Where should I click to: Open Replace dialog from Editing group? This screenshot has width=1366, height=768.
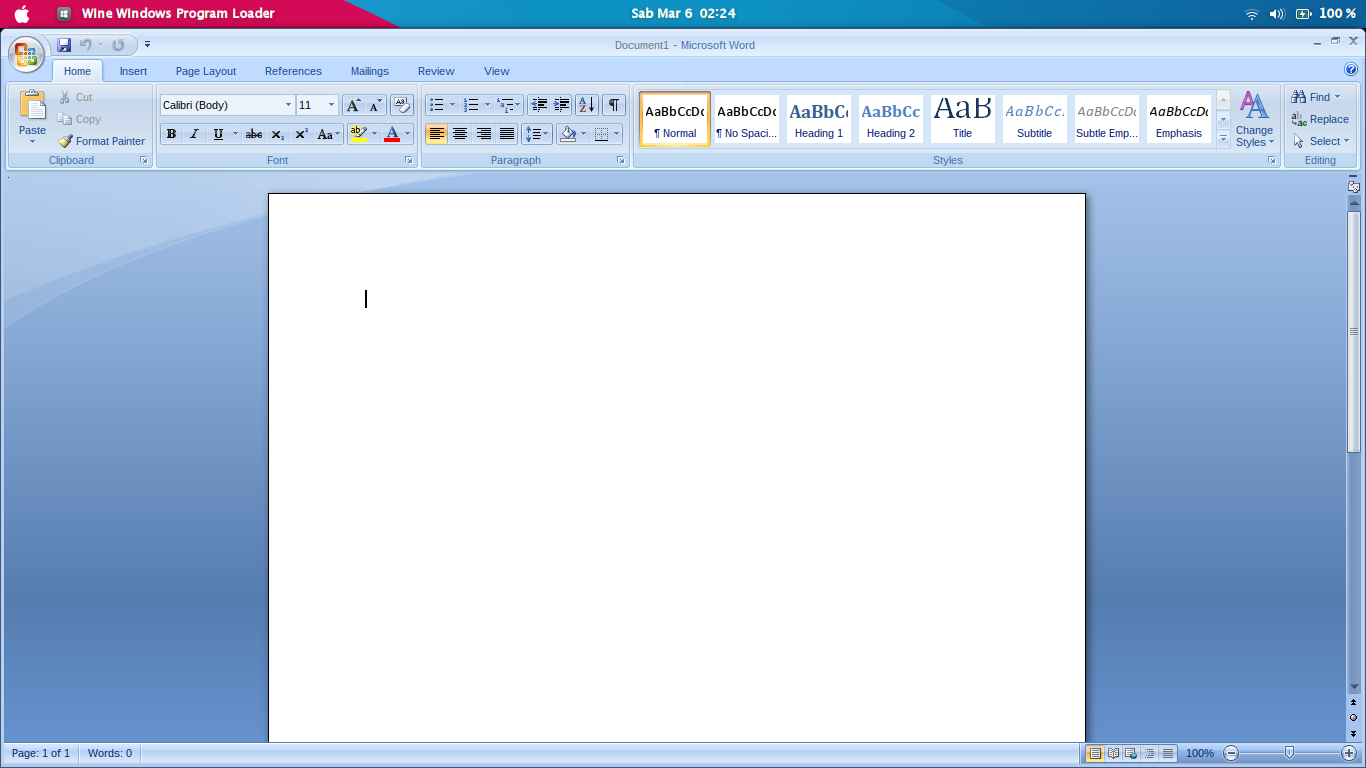point(1320,119)
